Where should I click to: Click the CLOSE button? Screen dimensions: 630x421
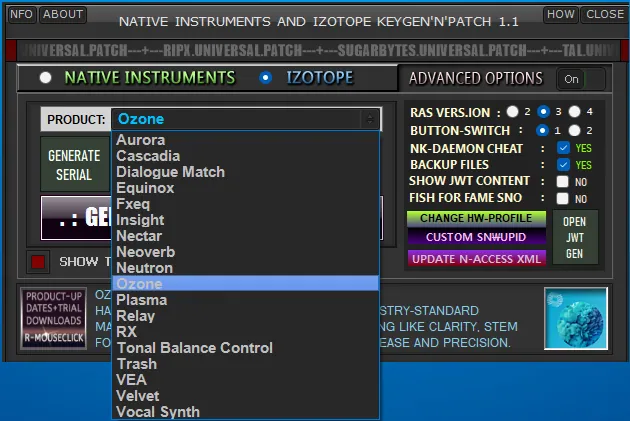[x=605, y=14]
